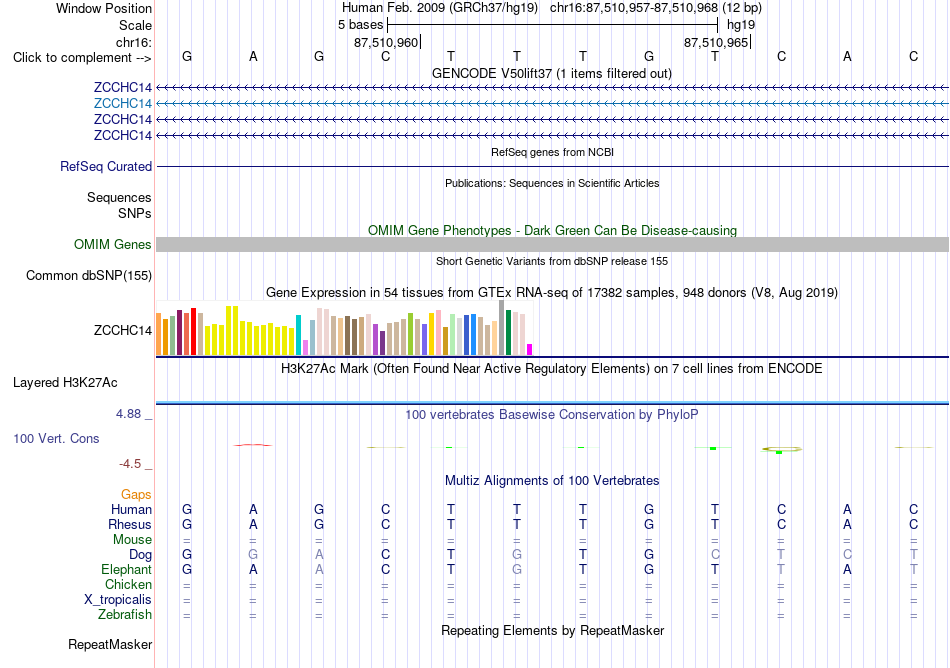
Task: Click the 87,510,960 position marker
Action: [387, 43]
